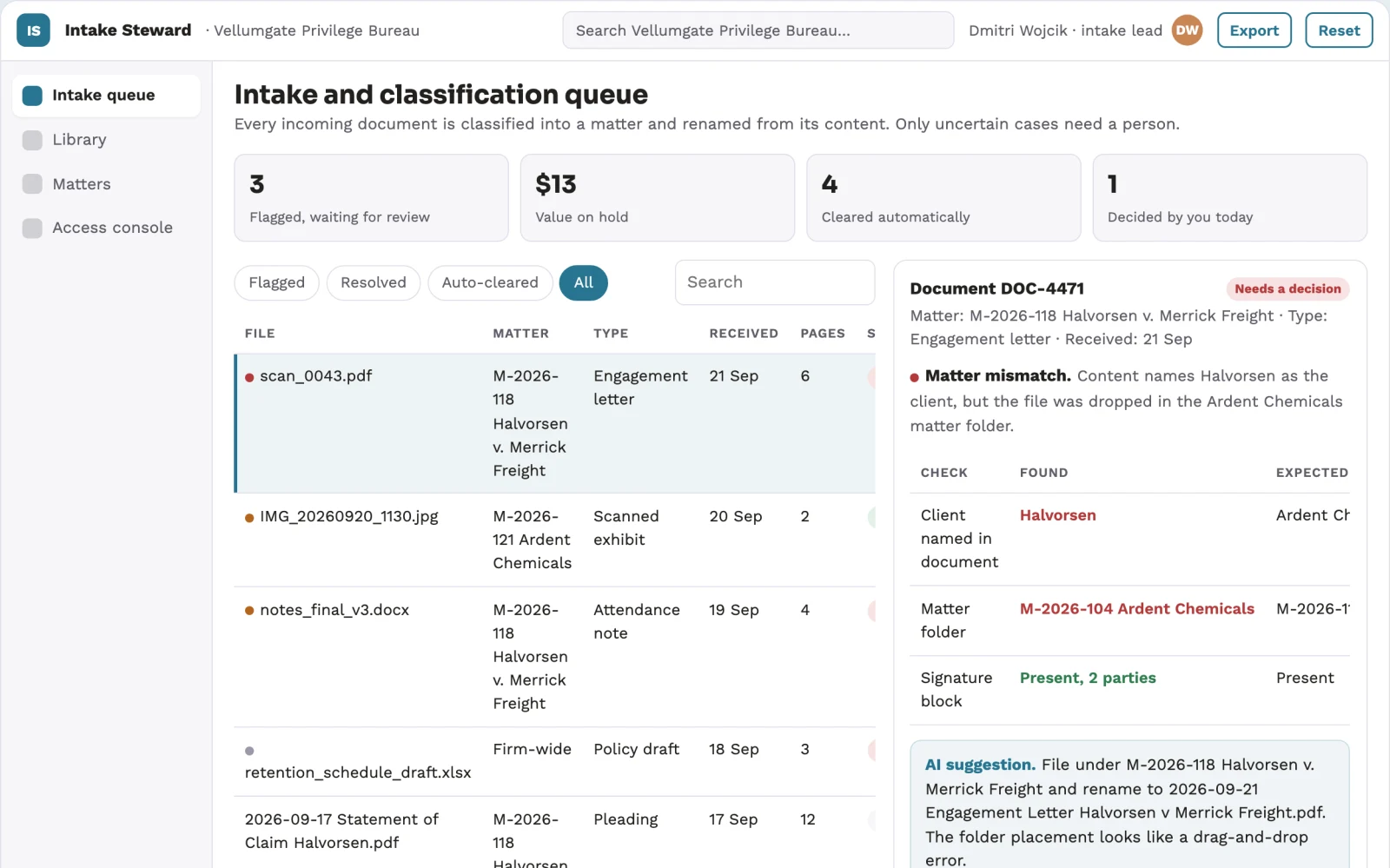The height and width of the screenshot is (868, 1390).
Task: Click the MATTER column header
Action: pos(520,334)
